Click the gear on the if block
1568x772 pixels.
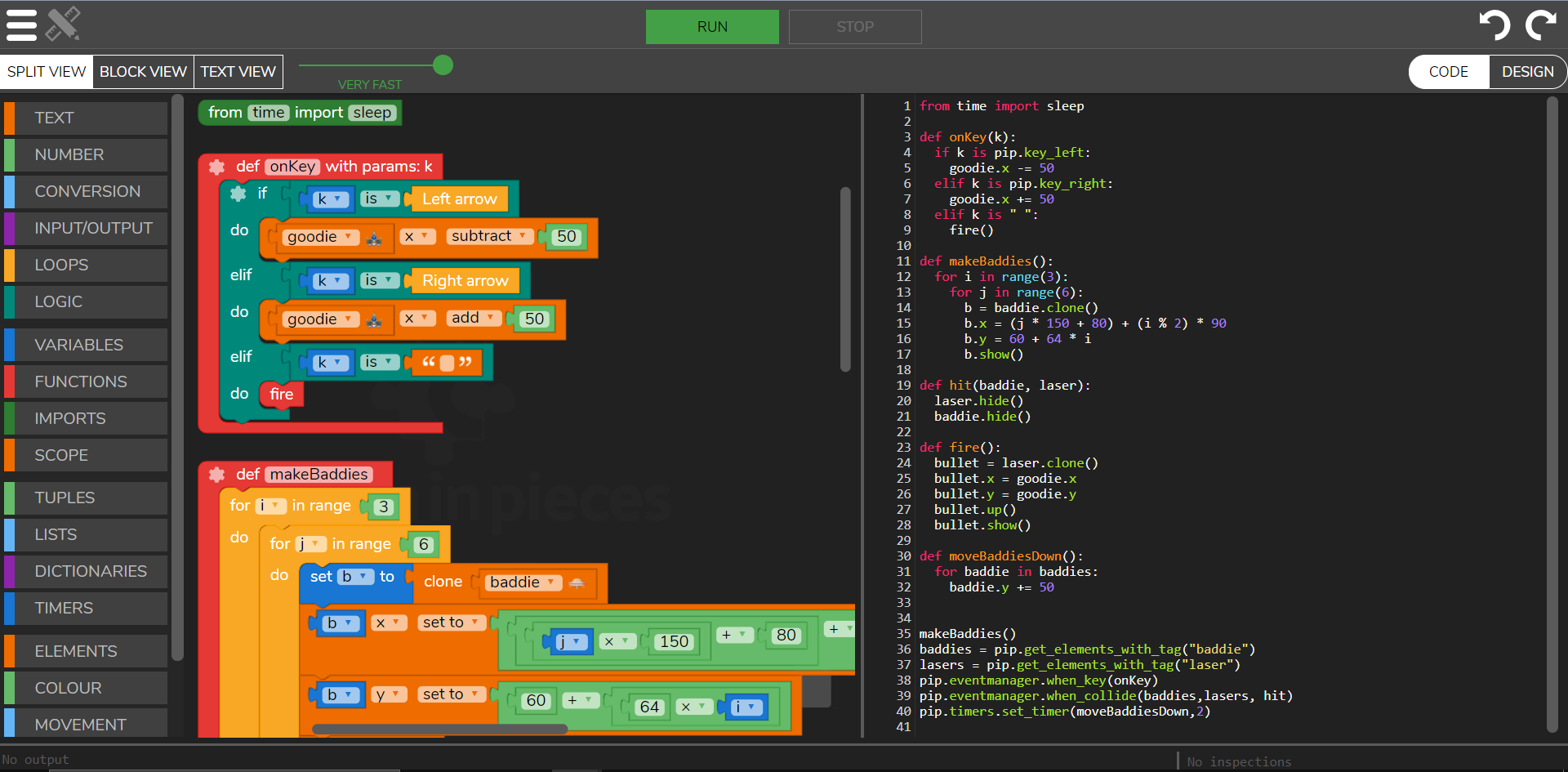tap(238, 194)
